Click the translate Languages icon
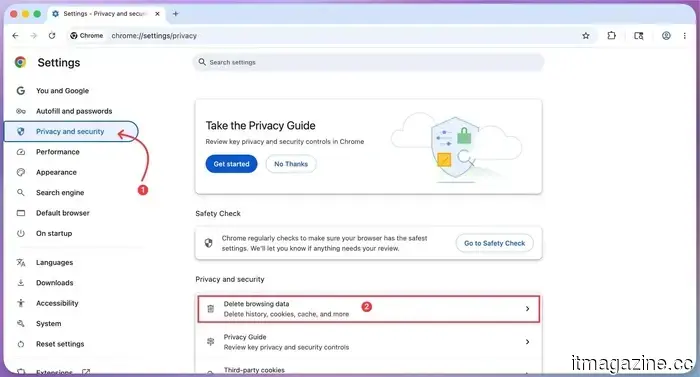The height and width of the screenshot is (377, 700). coord(21,263)
